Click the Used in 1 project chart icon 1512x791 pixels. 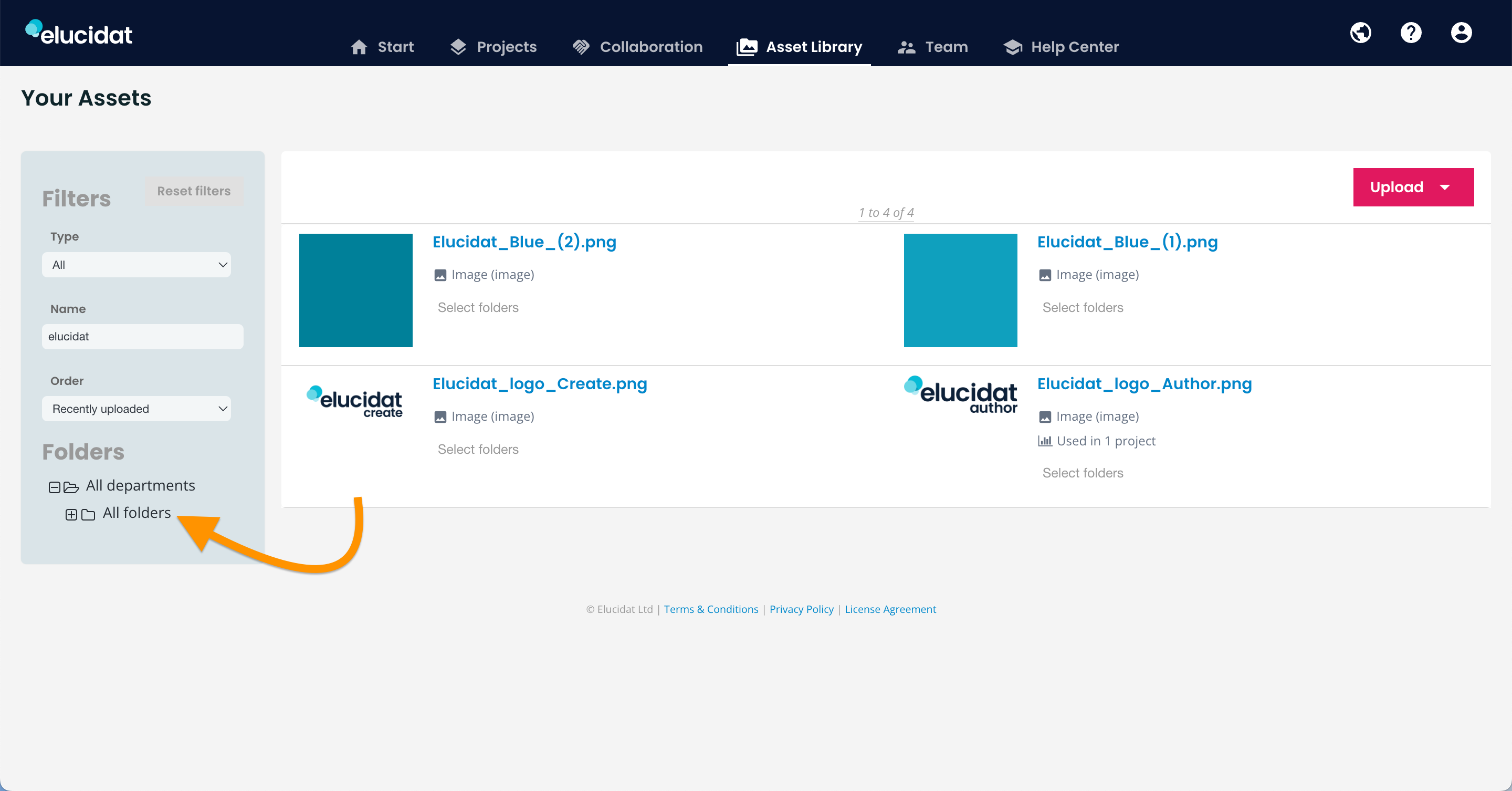coord(1045,441)
